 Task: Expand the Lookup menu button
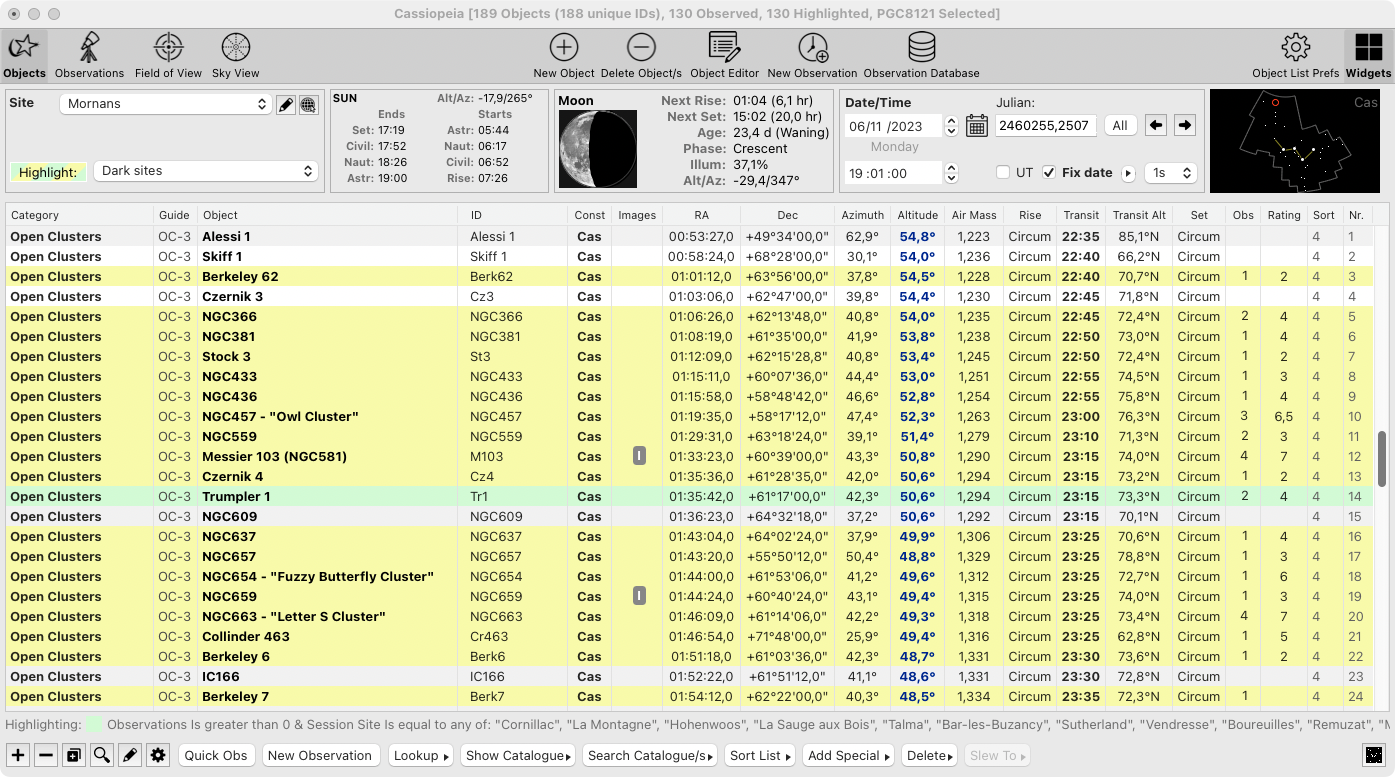420,755
